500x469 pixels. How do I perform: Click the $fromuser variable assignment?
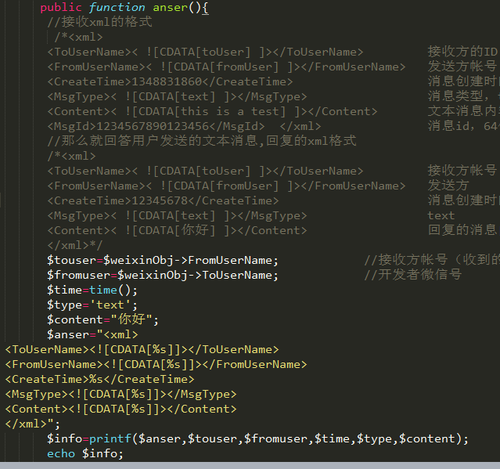(162, 275)
